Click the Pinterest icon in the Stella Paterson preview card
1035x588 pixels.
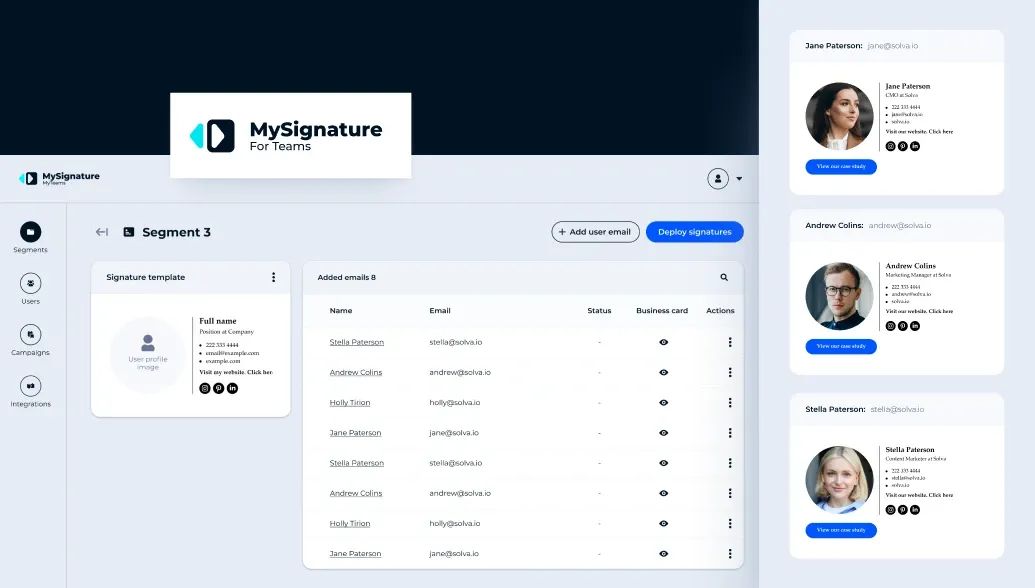click(902, 509)
